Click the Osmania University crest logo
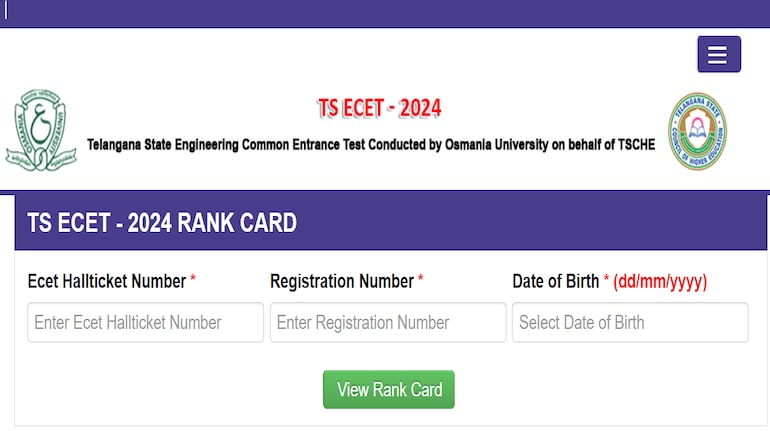Viewport: 770px width, 431px height. (41, 130)
